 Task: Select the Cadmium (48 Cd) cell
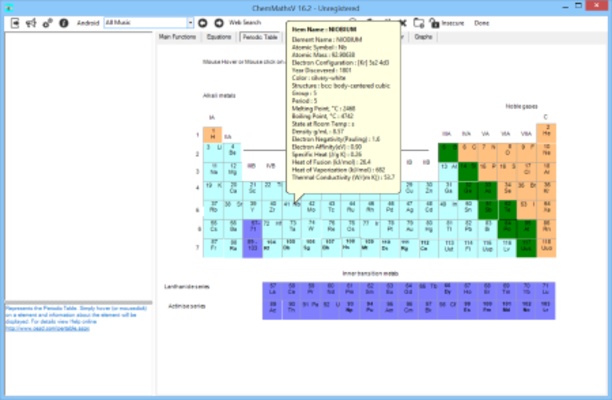pos(429,210)
